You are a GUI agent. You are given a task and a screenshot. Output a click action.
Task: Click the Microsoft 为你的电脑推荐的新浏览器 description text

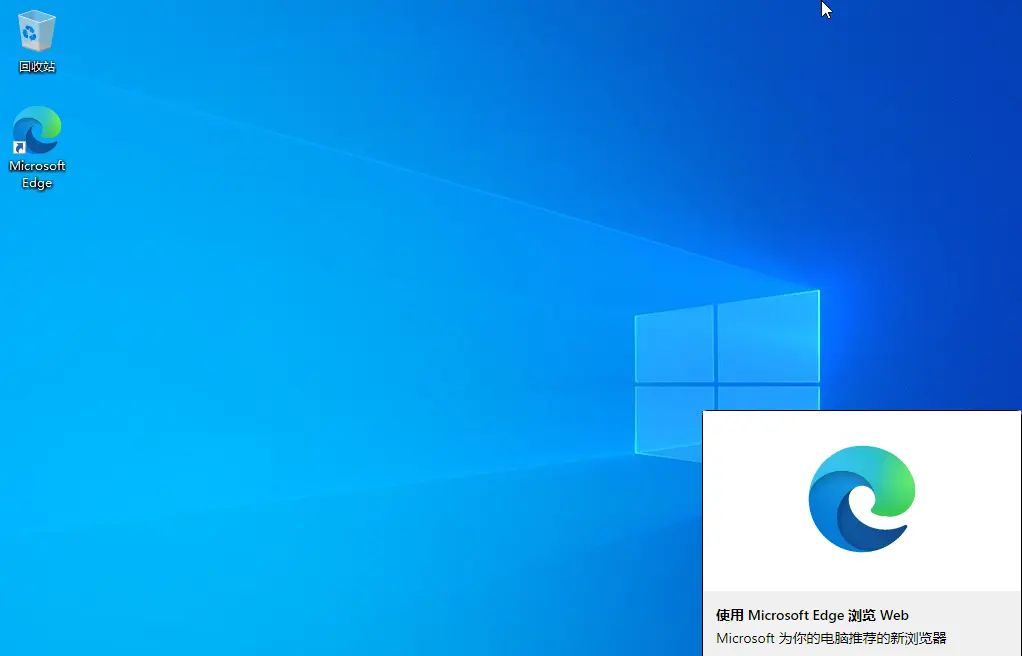pos(830,638)
